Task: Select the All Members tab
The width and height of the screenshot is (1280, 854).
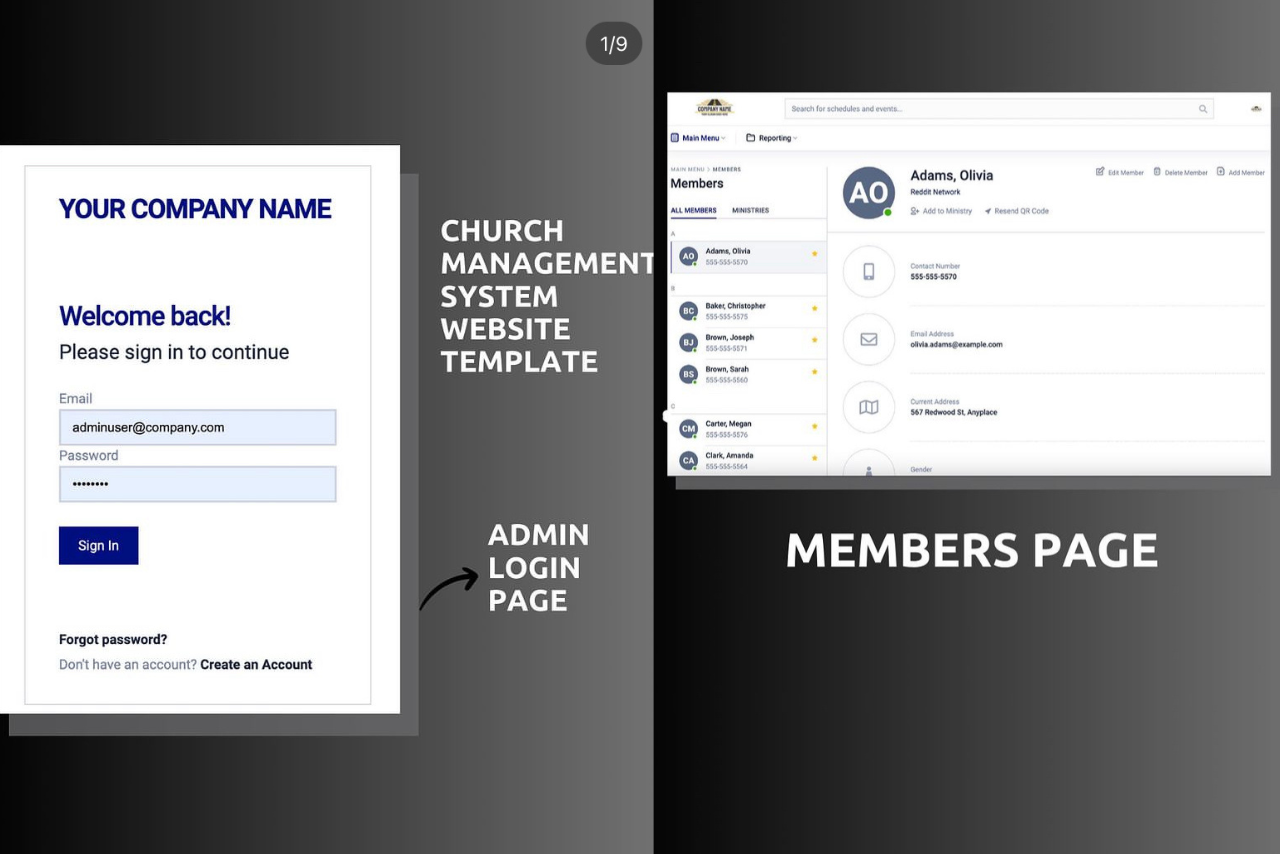Action: click(693, 210)
